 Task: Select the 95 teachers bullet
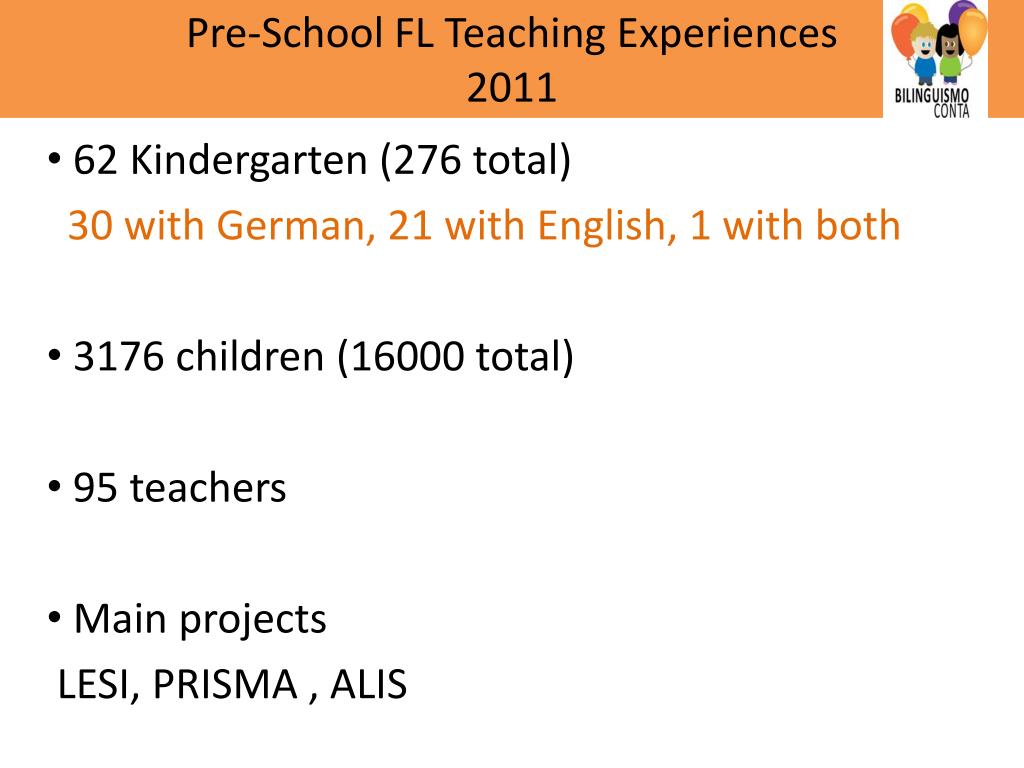[167, 488]
